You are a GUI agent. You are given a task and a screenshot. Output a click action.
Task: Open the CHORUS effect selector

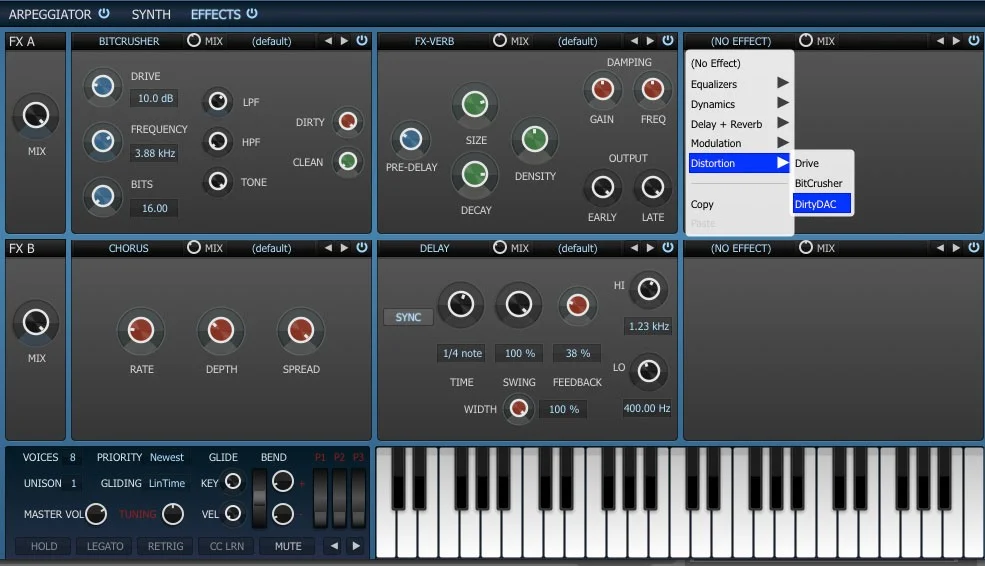(128, 249)
